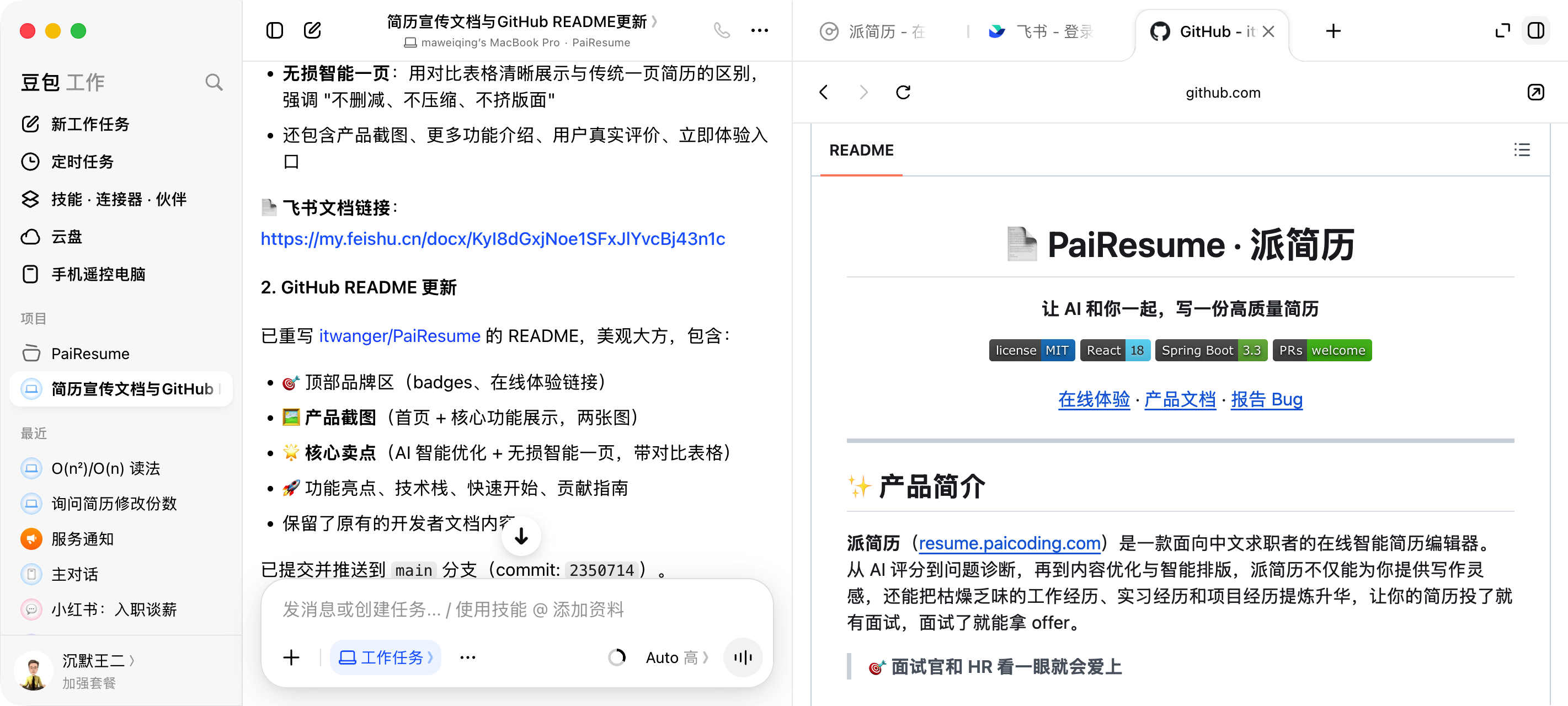1568x706 pixels.
Task: Toggle the right browser side panel
Action: (x=1536, y=30)
